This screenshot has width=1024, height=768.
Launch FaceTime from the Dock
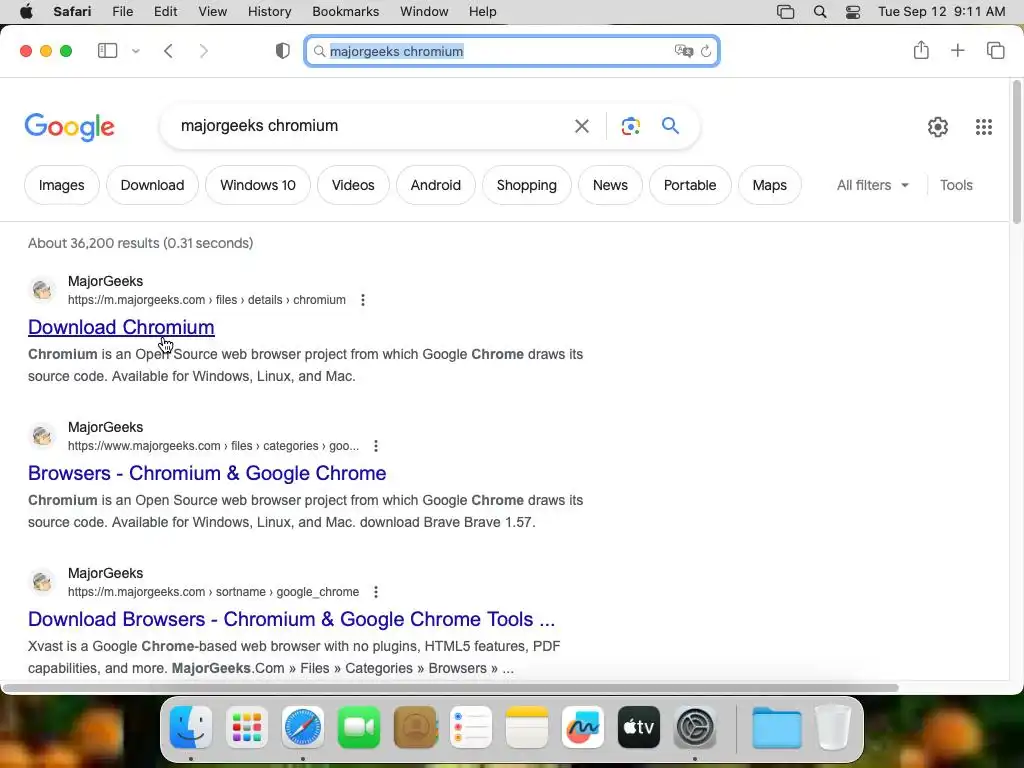tap(359, 728)
